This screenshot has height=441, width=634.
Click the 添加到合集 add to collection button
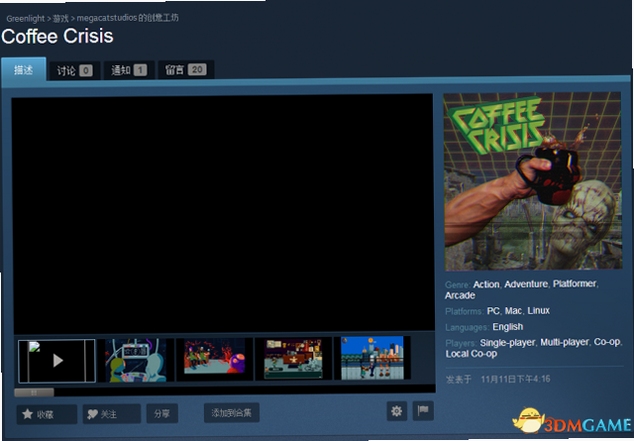[232, 413]
